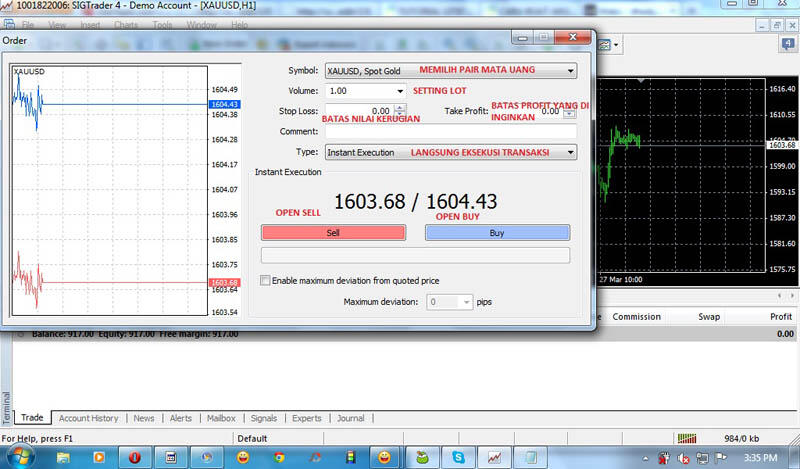Open the Type dropdown showing Instant Execution
This screenshot has height=469, width=800.
(451, 152)
